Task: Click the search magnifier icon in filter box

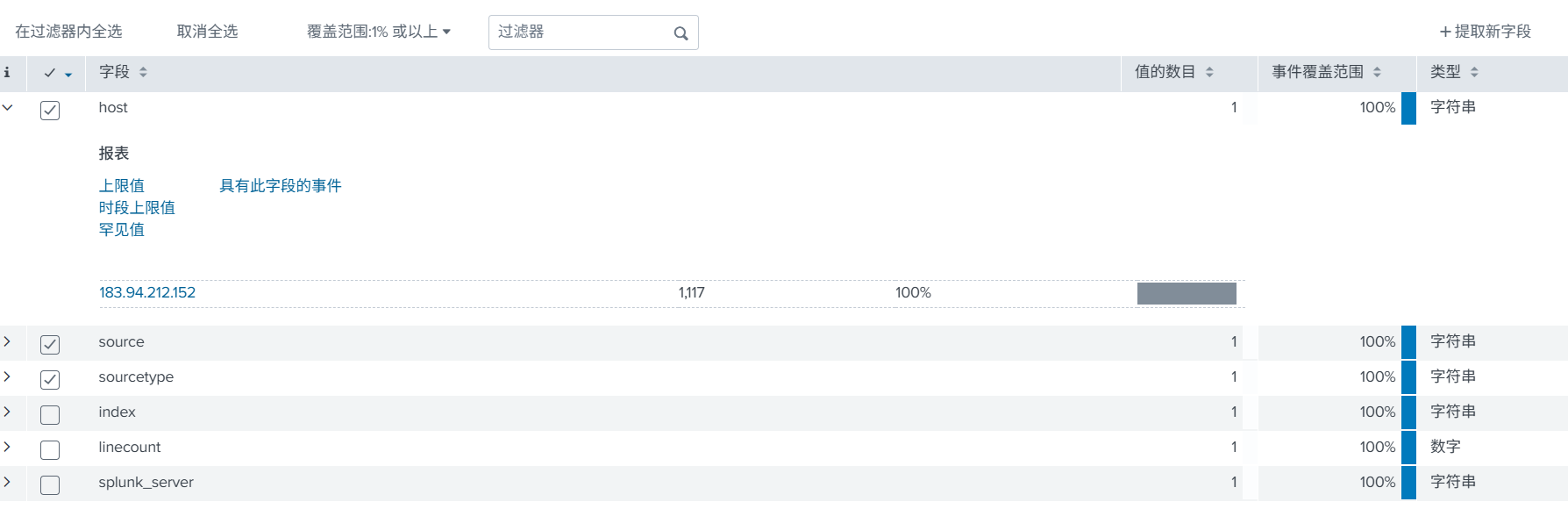Action: tap(681, 33)
